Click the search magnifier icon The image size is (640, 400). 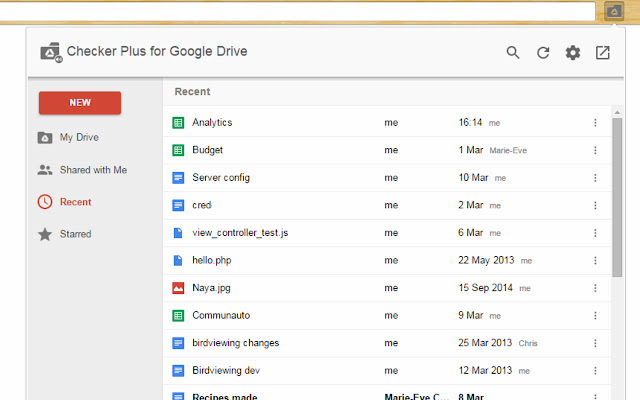coord(513,53)
